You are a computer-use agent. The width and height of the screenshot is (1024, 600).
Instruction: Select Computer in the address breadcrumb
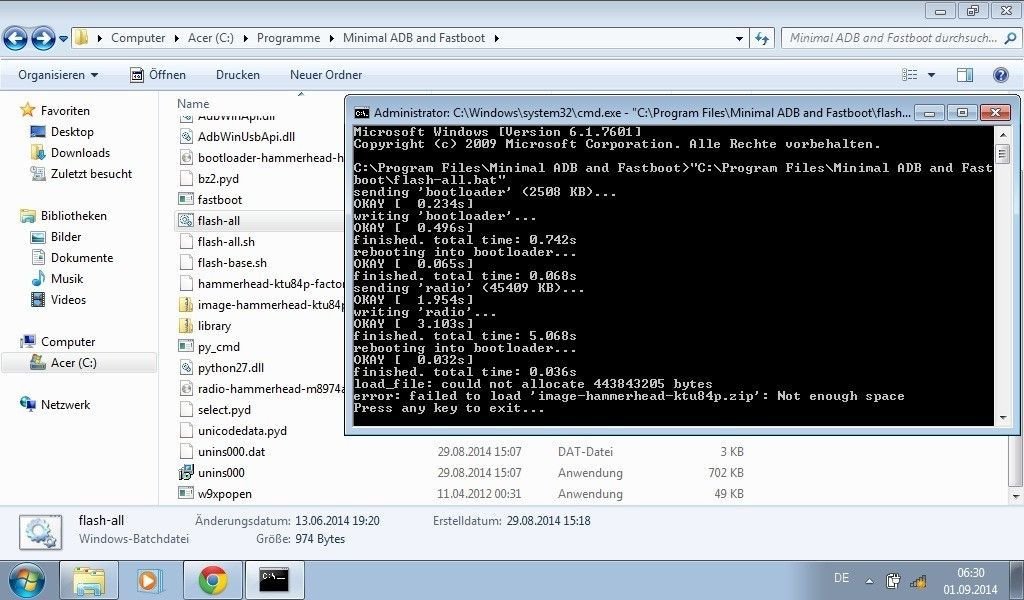pyautogui.click(x=138, y=38)
